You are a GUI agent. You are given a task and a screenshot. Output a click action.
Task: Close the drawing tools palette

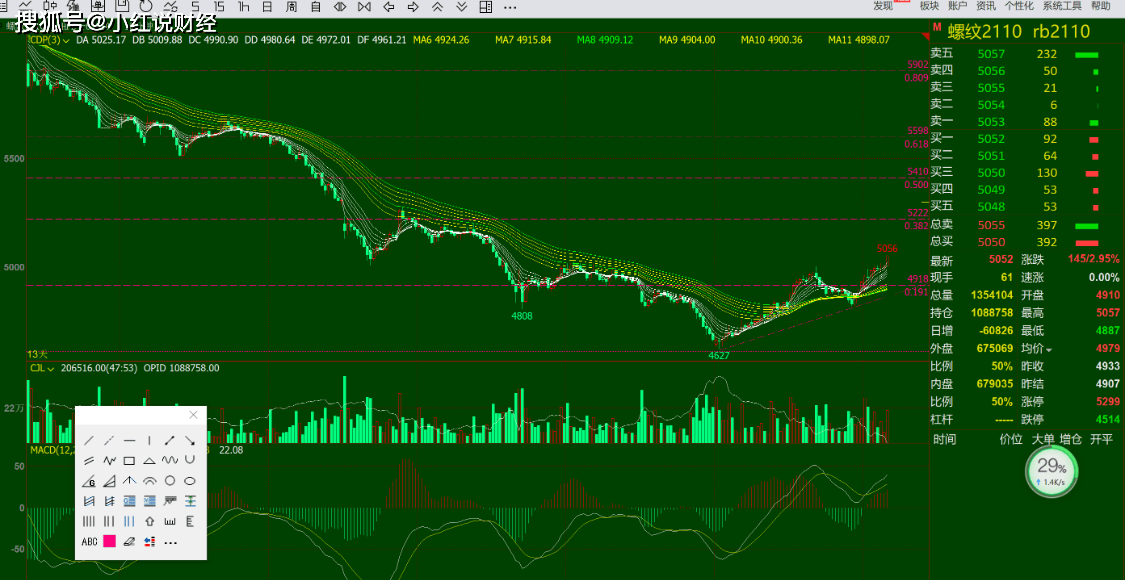tap(193, 415)
